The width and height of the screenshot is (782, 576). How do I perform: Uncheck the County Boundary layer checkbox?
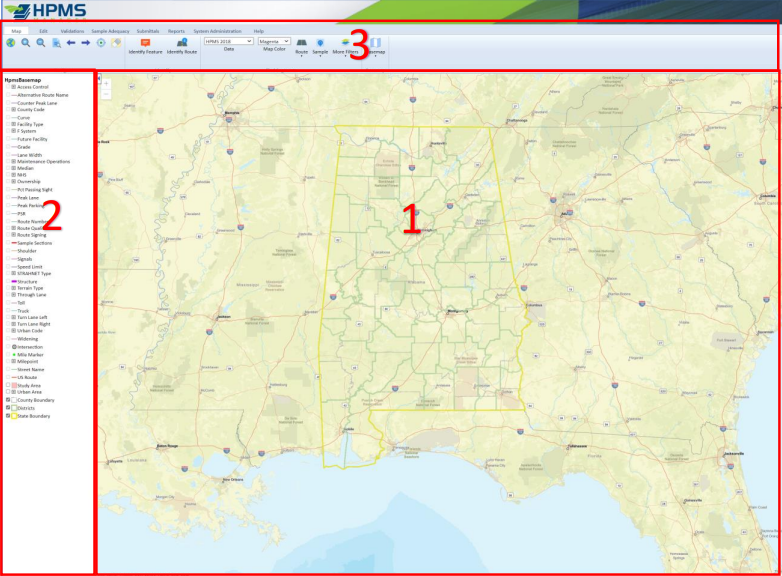pos(8,400)
